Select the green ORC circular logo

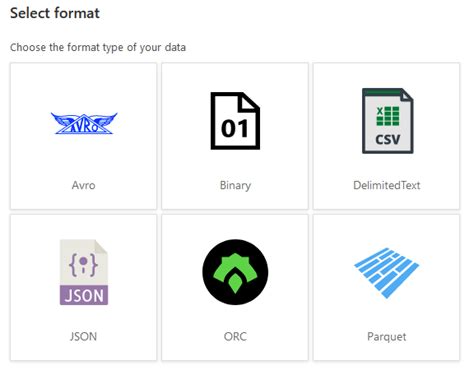(x=235, y=272)
